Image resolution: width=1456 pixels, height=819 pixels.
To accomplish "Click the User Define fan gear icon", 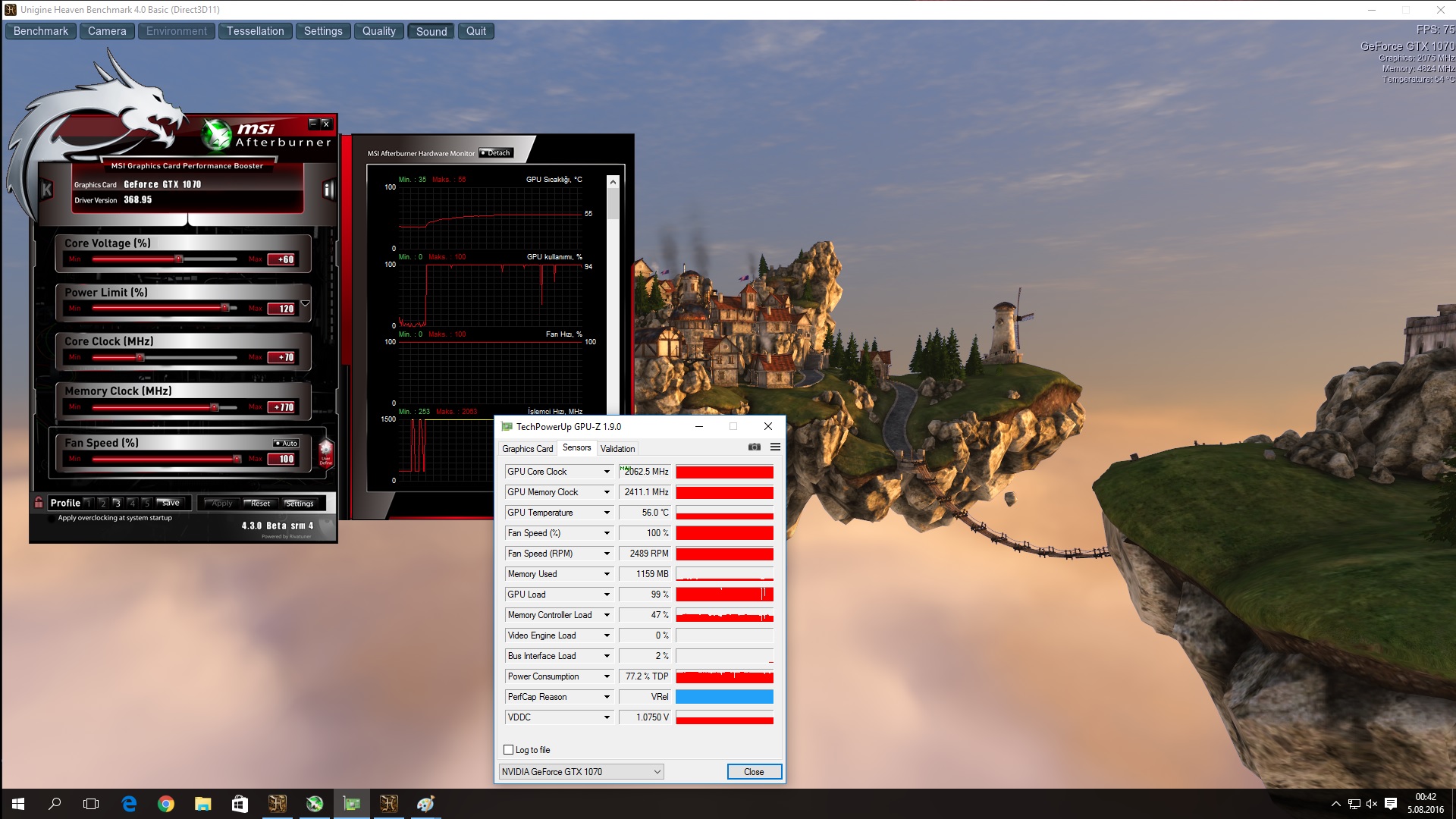I will coord(326,453).
